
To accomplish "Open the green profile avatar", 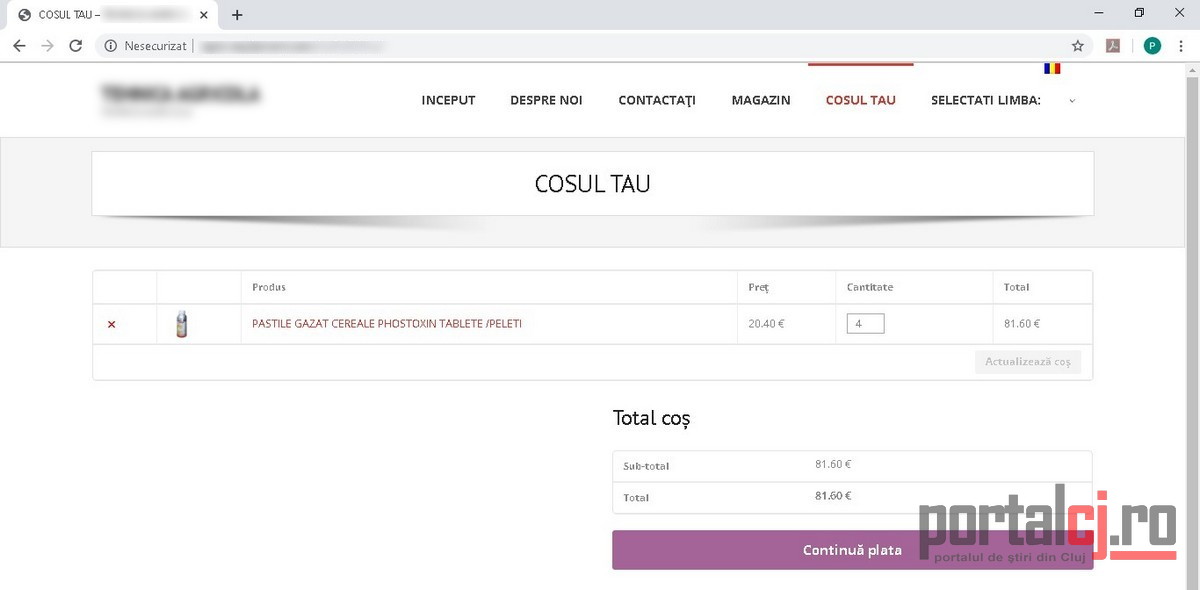I will tap(1152, 46).
